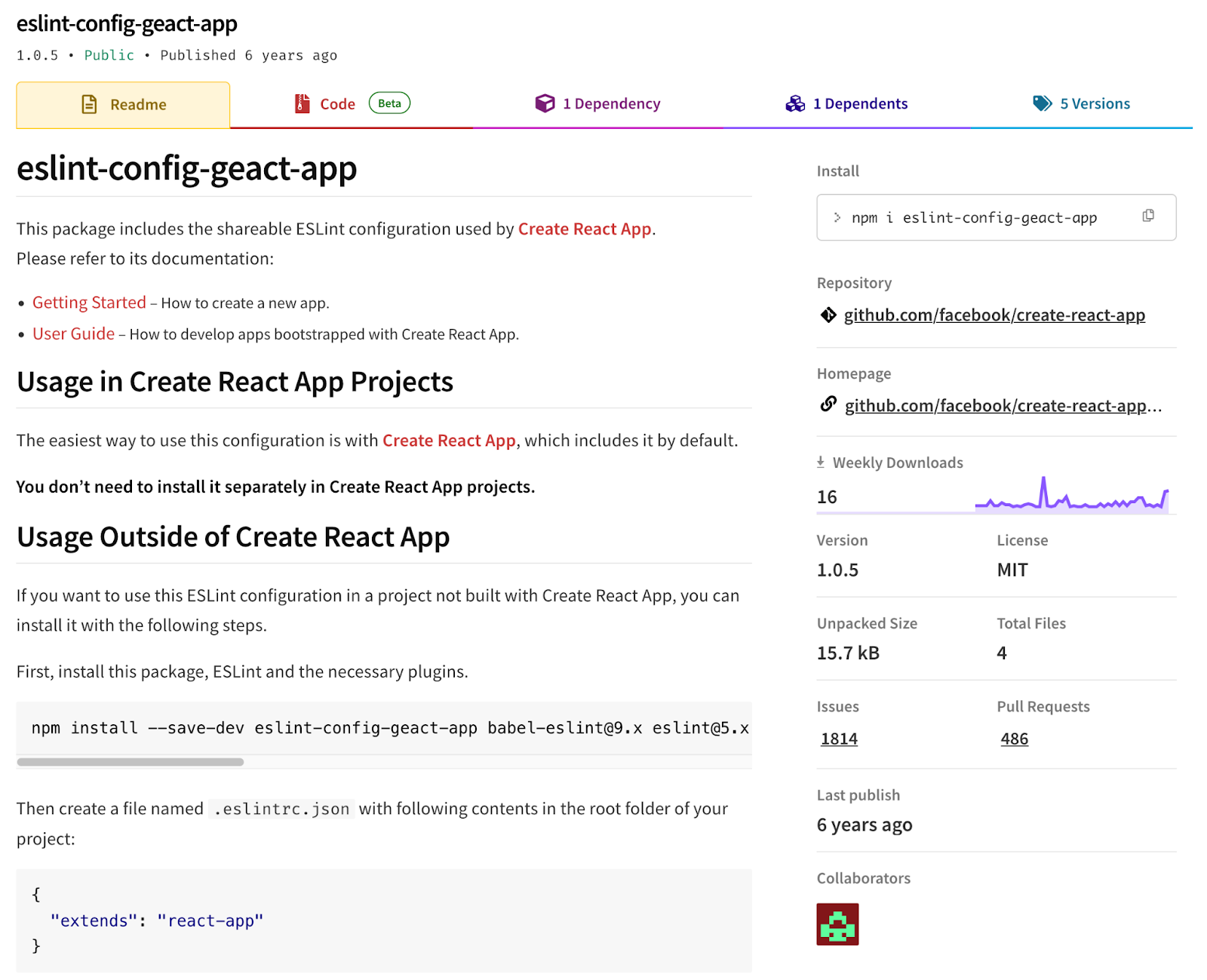Open the repository github.com/facebook/create-react-app link
1207x980 pixels.
tap(994, 315)
